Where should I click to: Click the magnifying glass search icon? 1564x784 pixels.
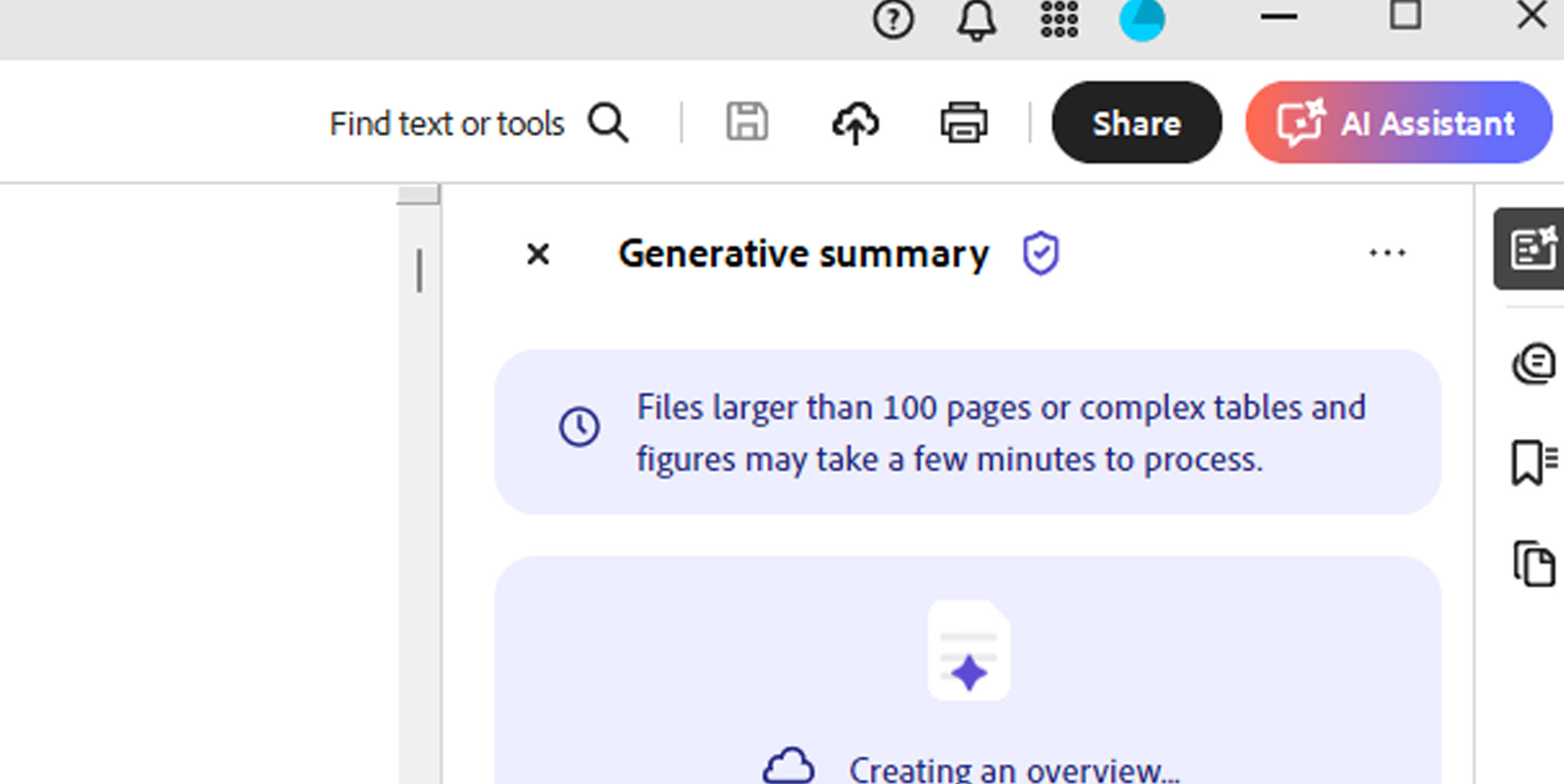pos(608,123)
